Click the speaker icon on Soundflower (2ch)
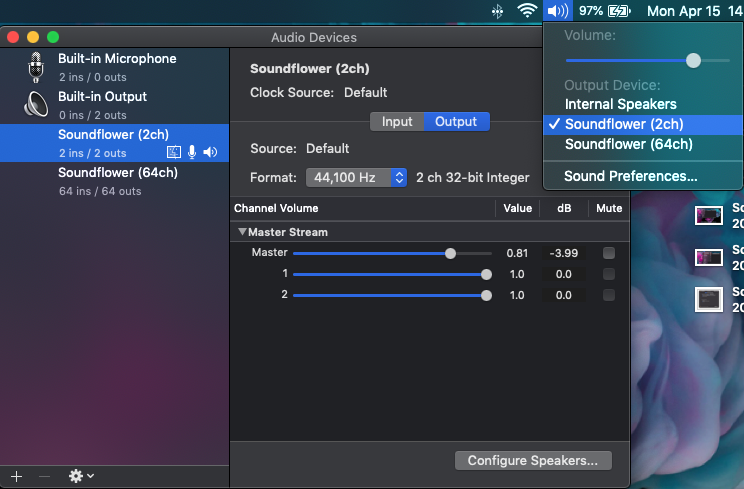 coord(210,153)
